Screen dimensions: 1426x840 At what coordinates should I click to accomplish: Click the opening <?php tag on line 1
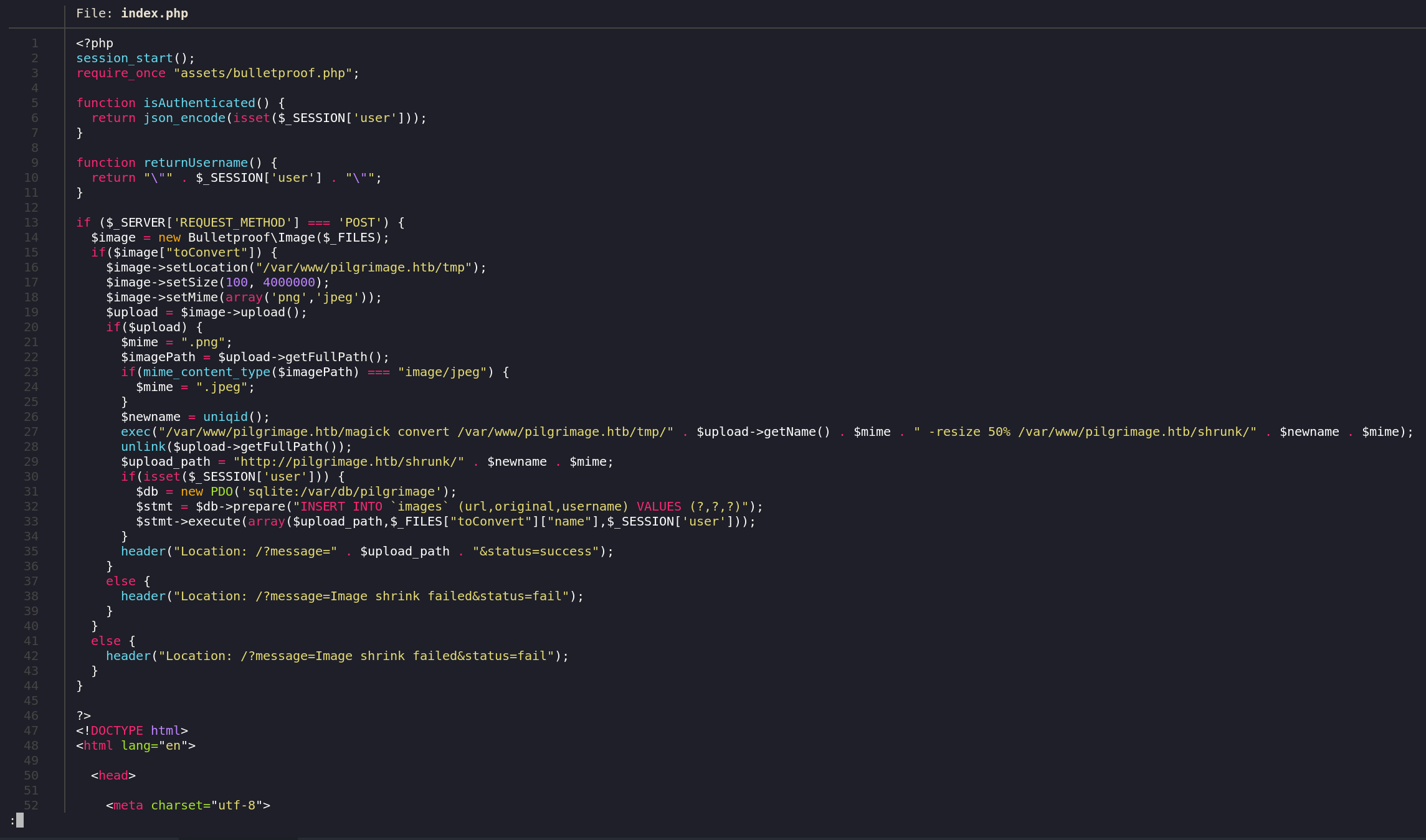pyautogui.click(x=95, y=43)
